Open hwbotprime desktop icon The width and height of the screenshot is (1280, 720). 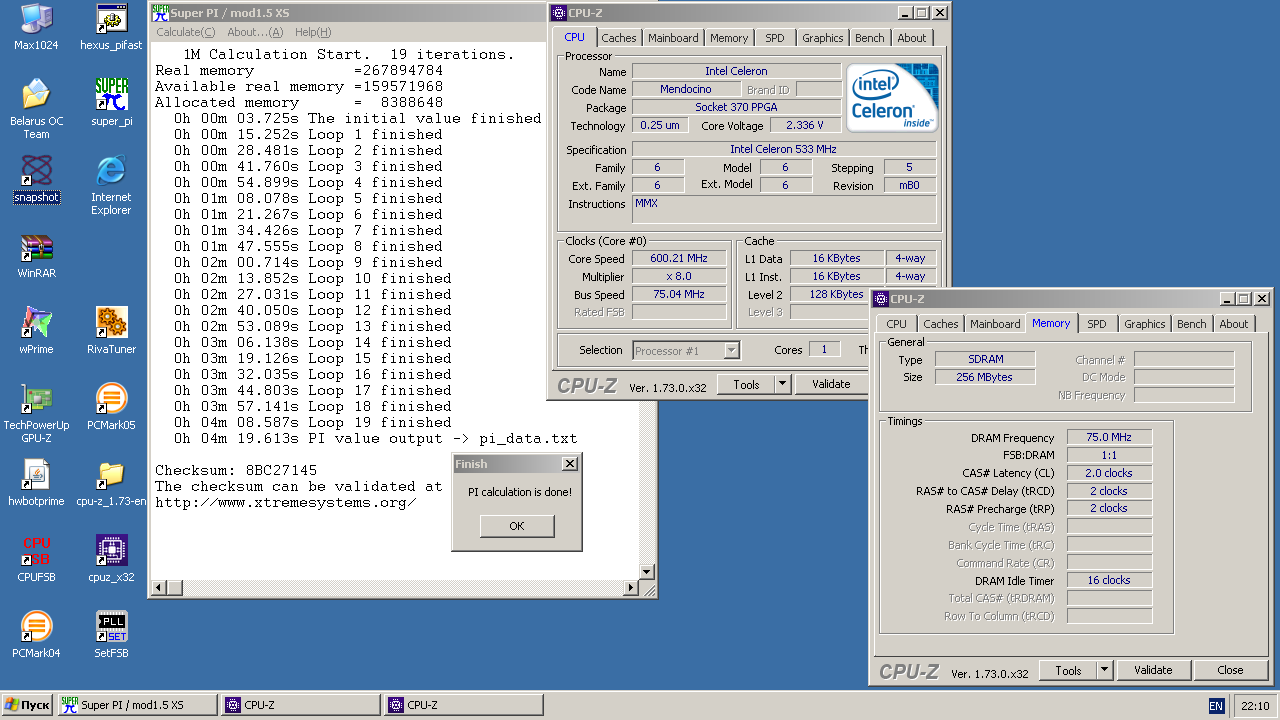[x=36, y=484]
